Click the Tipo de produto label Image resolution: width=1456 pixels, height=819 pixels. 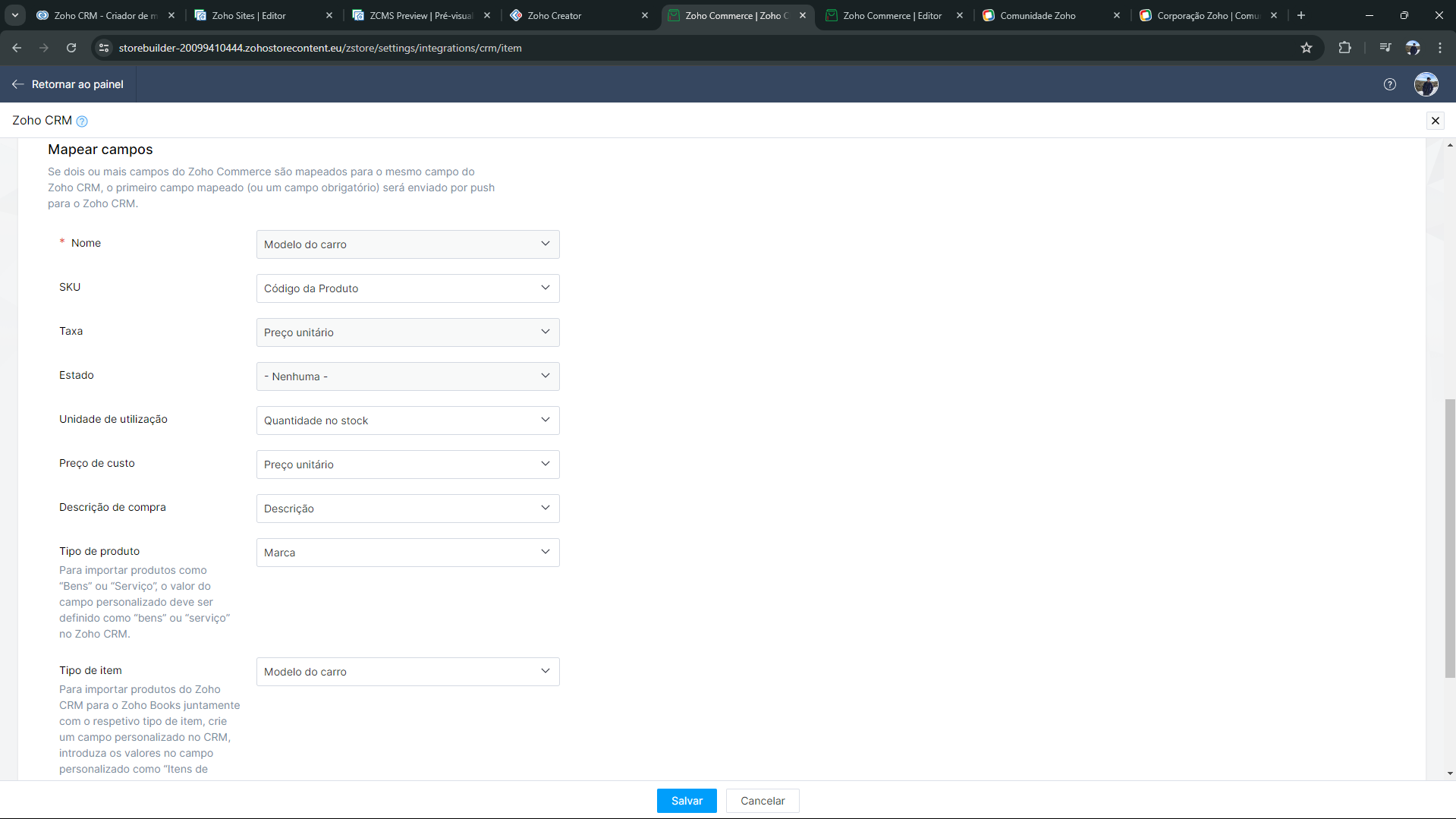99,551
